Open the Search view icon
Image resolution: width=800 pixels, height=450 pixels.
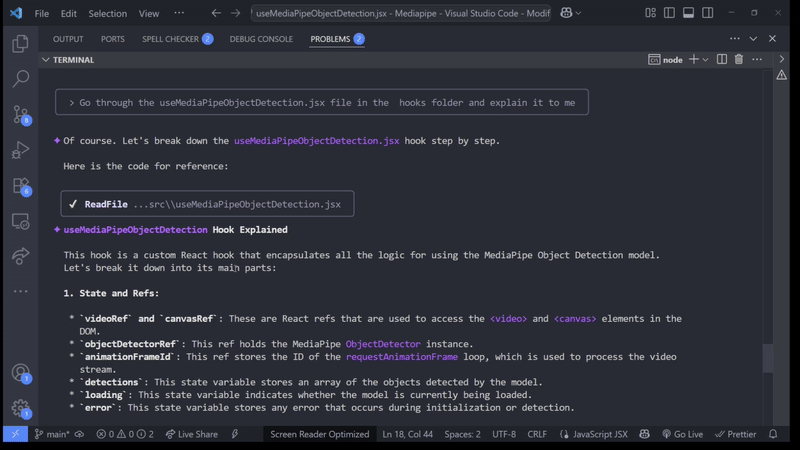pyautogui.click(x=20, y=79)
